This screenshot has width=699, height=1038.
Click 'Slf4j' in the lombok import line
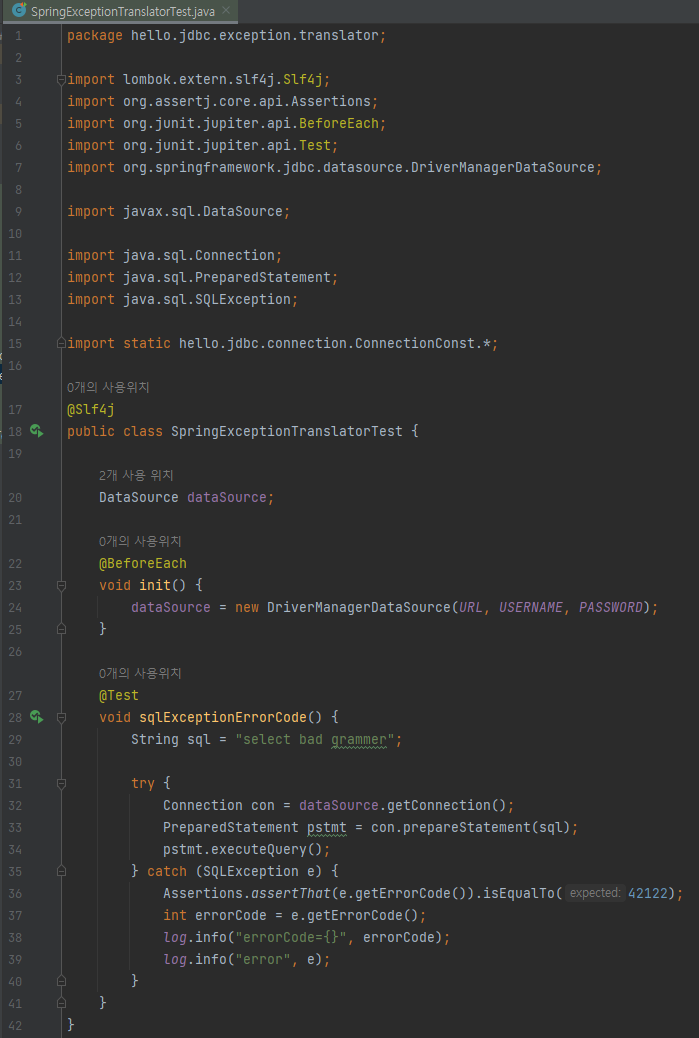303,79
